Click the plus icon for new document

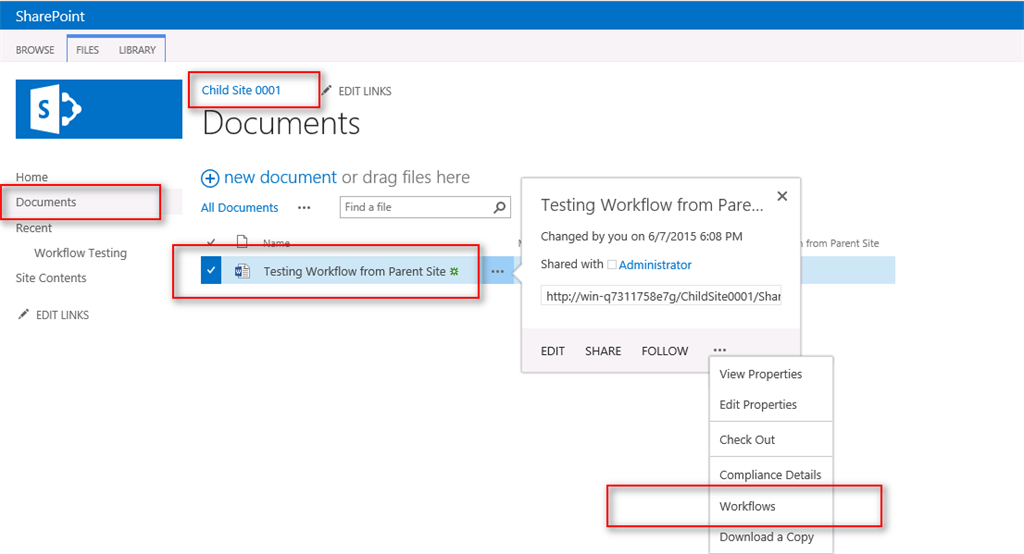click(210, 178)
